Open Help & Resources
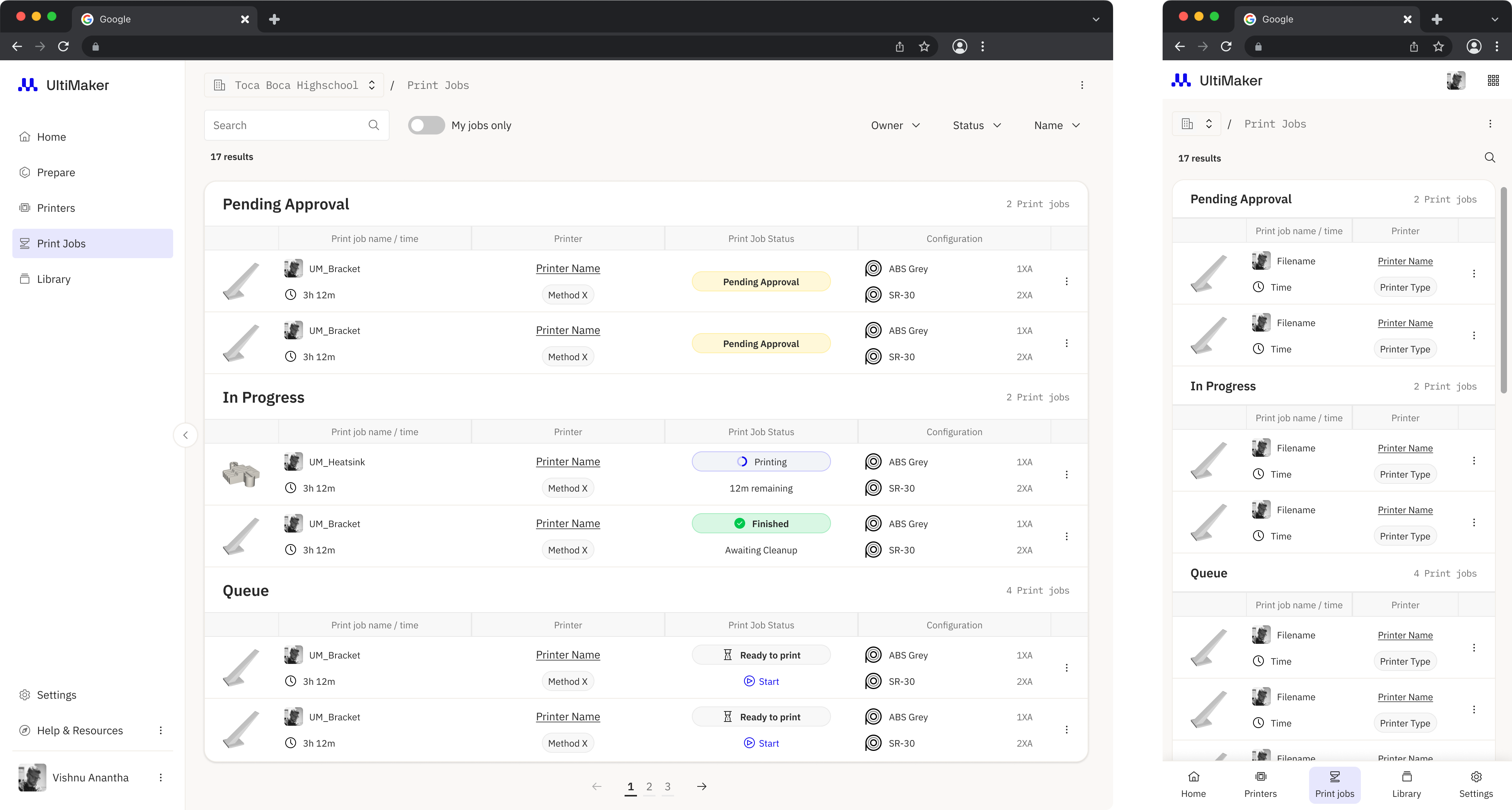 coord(79,730)
